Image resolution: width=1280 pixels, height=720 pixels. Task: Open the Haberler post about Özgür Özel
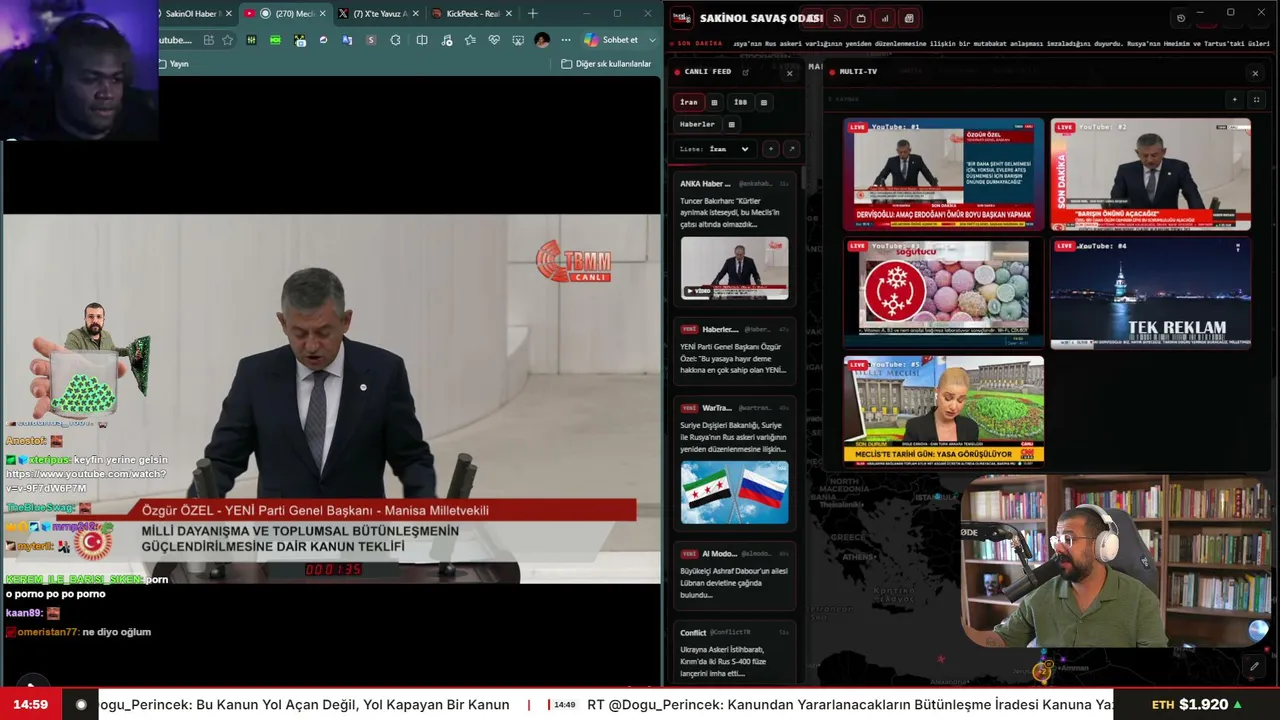(735, 352)
